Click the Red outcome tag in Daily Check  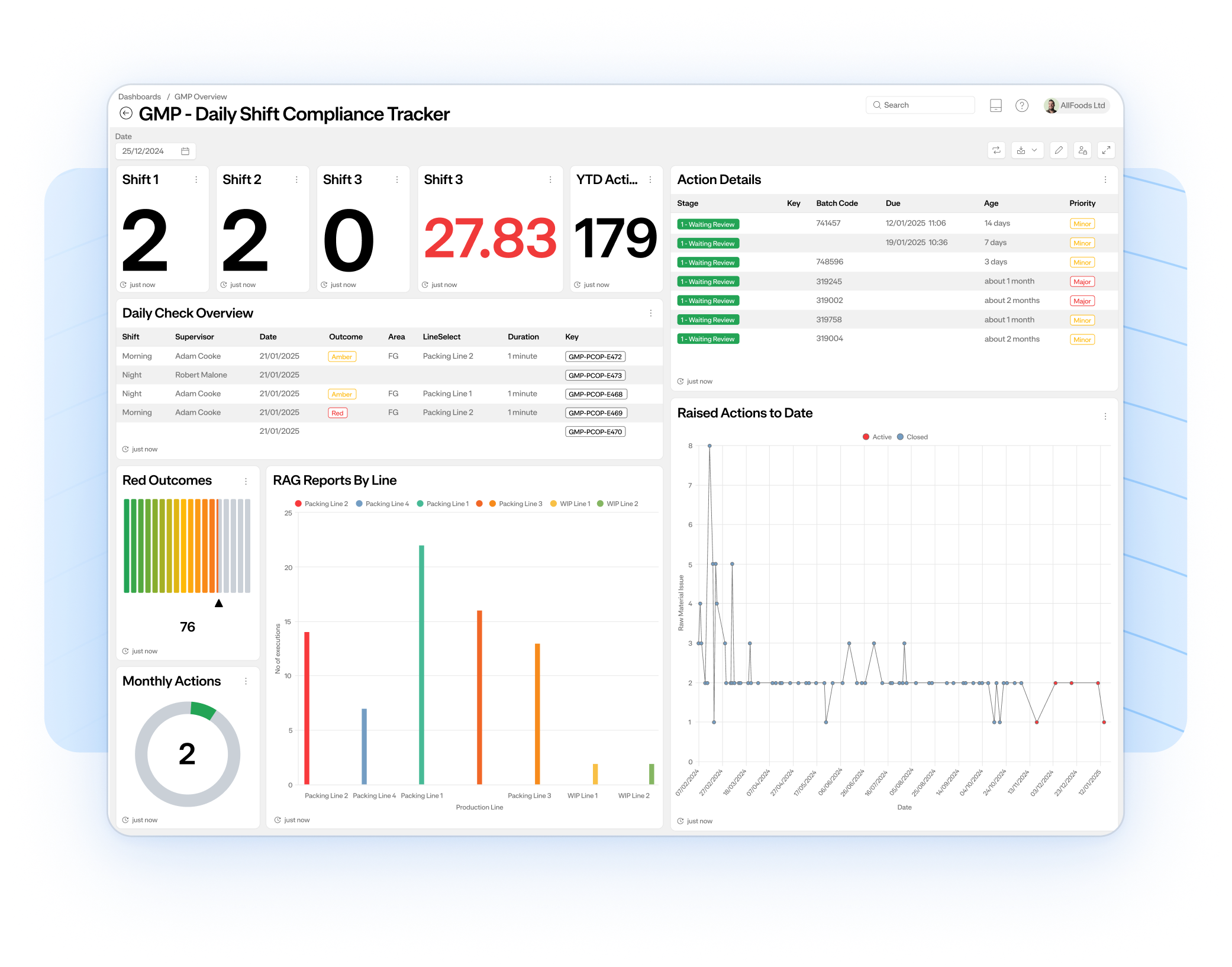(338, 413)
